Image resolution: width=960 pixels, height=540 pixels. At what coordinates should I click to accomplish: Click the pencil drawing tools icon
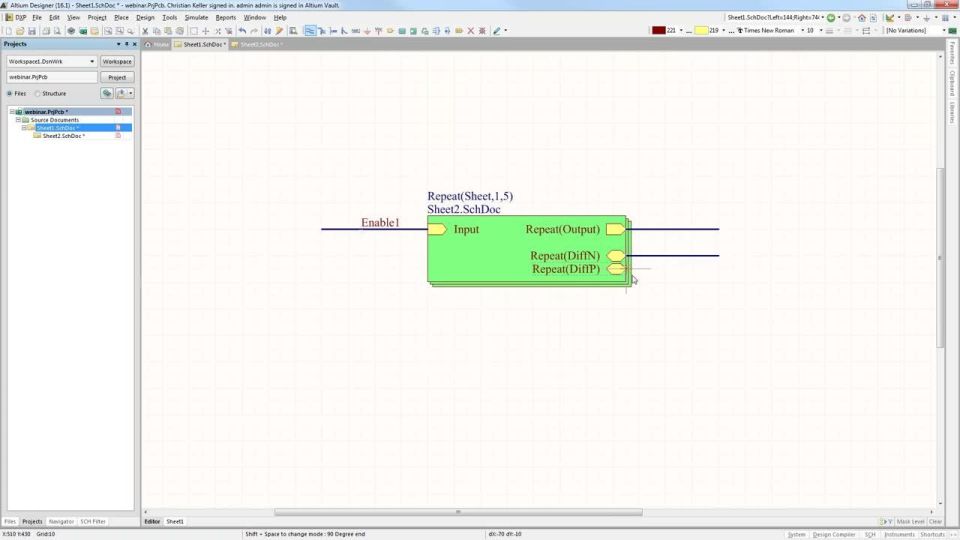[x=497, y=31]
